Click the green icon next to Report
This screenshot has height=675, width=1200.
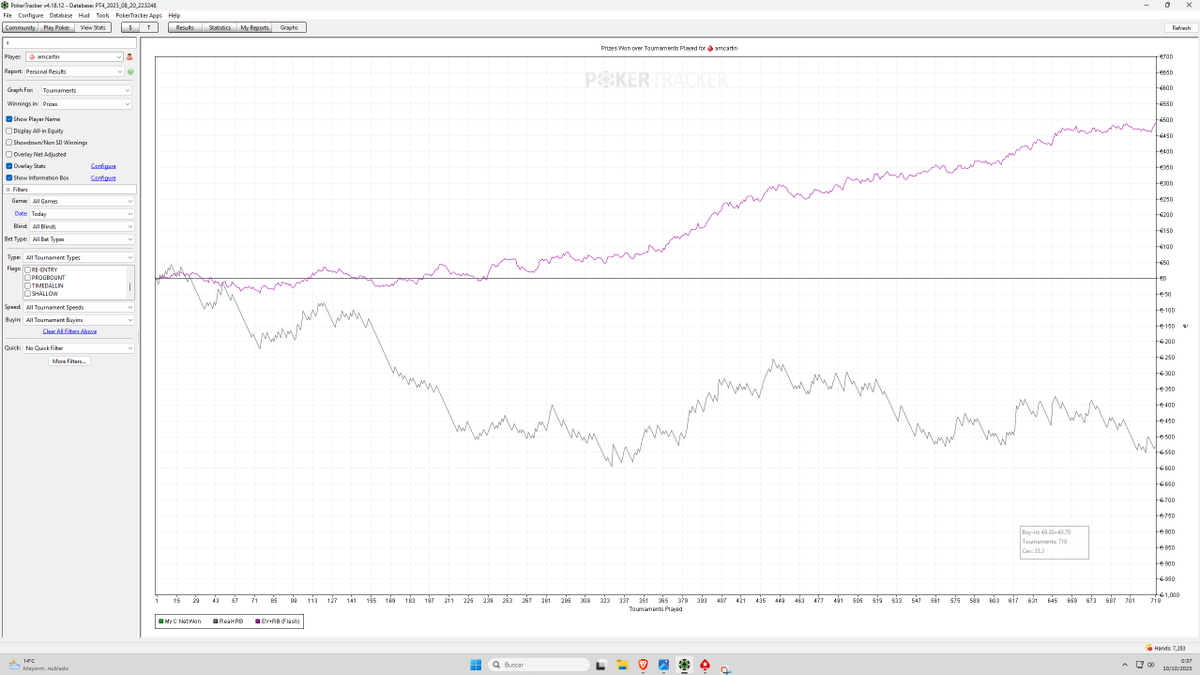click(130, 72)
